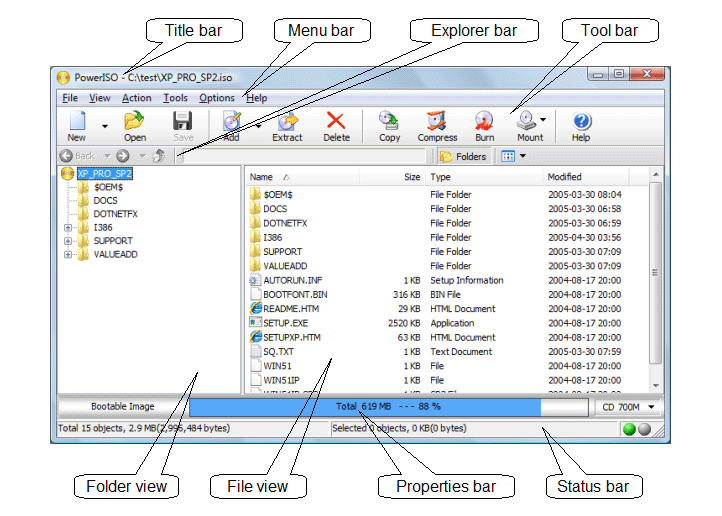
Task: Click the Bootable Image button
Action: 123,407
